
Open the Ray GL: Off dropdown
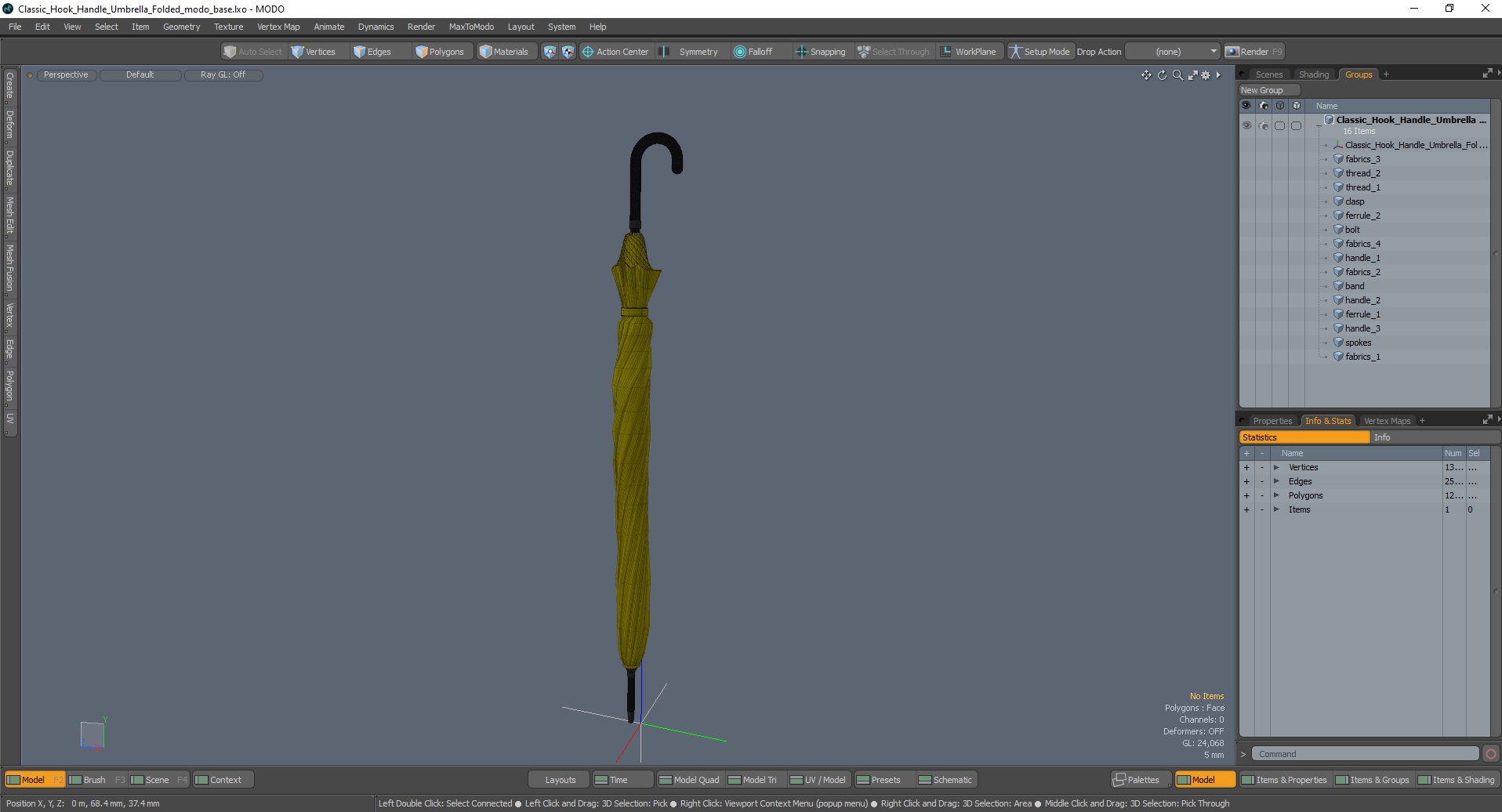click(223, 75)
